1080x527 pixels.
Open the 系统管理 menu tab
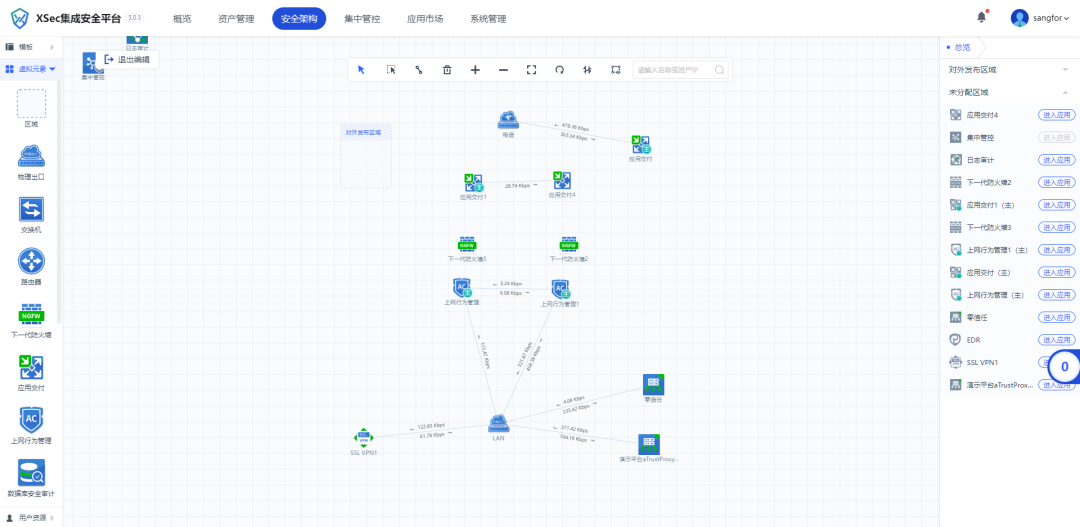click(488, 19)
